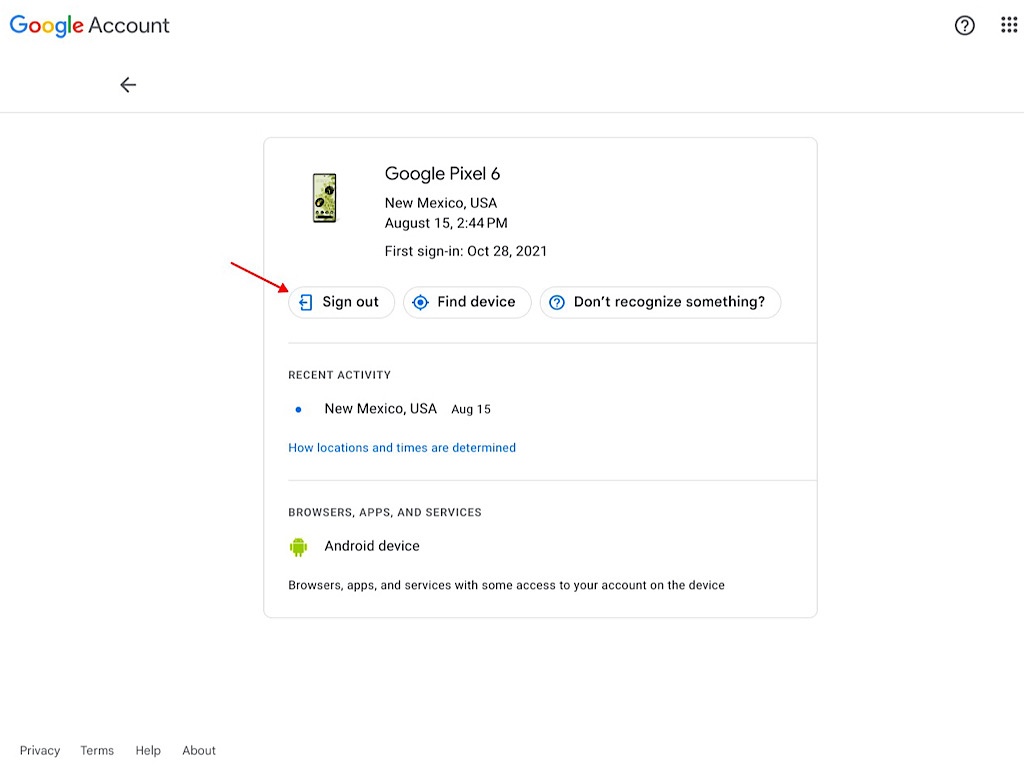
Task: Open the Terms footer link
Action: (97, 750)
